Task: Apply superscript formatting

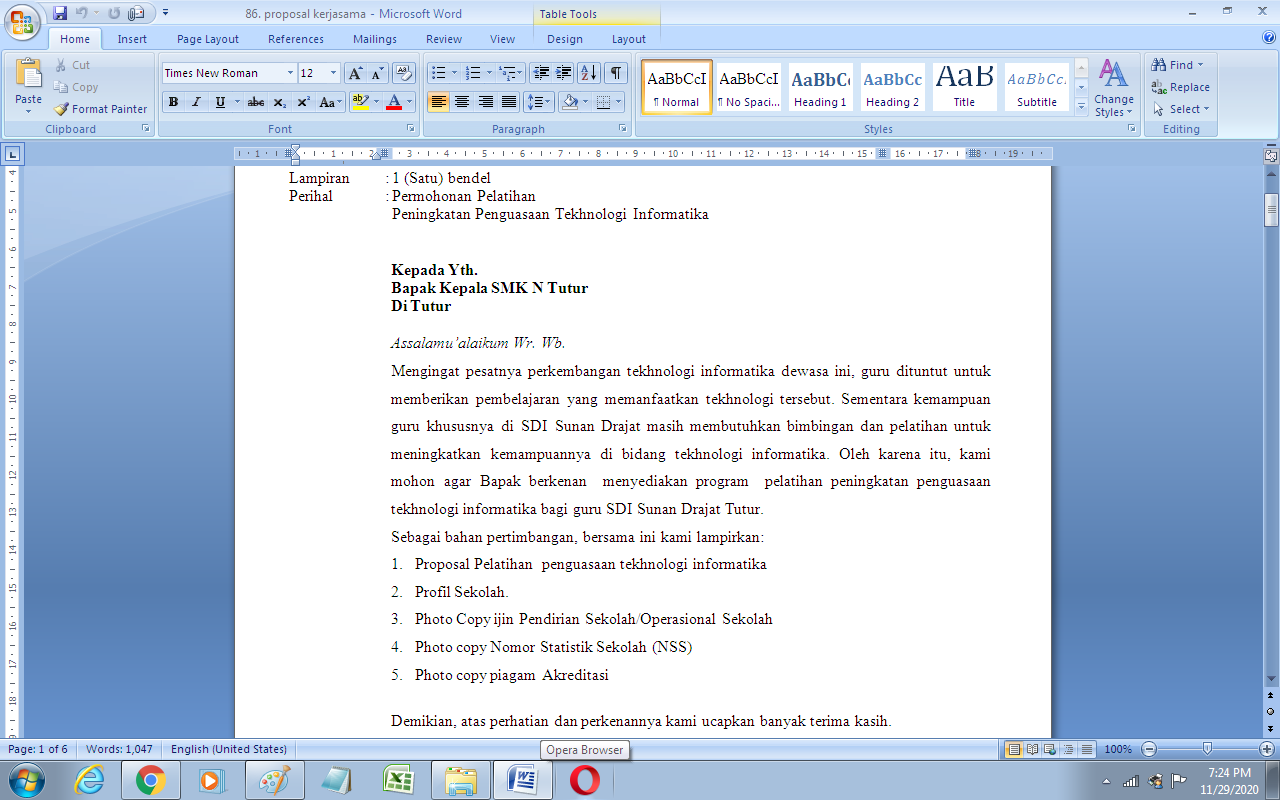Action: click(302, 102)
